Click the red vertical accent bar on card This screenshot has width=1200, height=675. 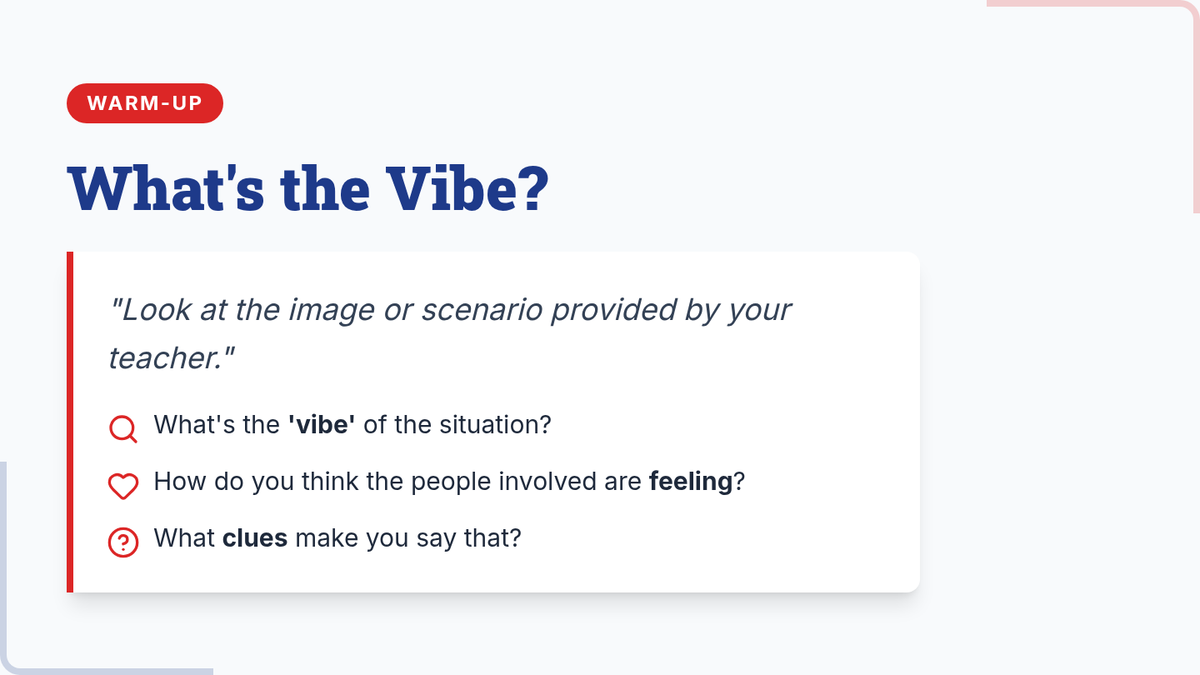coord(70,422)
